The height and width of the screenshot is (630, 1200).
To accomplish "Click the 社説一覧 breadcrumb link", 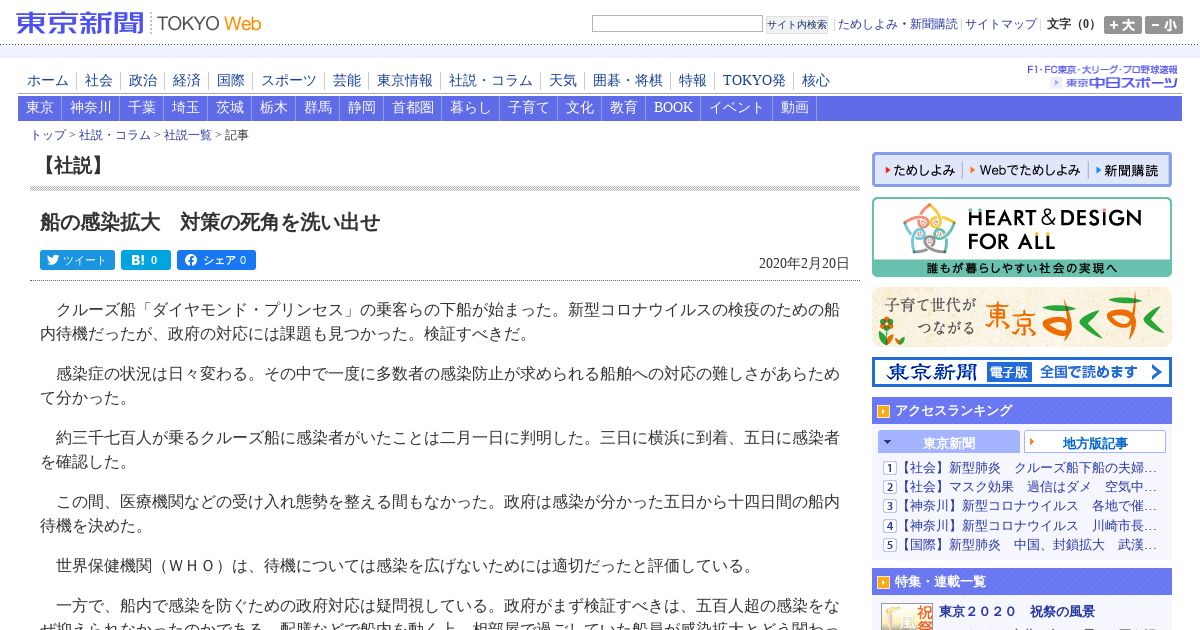I will click(188, 135).
